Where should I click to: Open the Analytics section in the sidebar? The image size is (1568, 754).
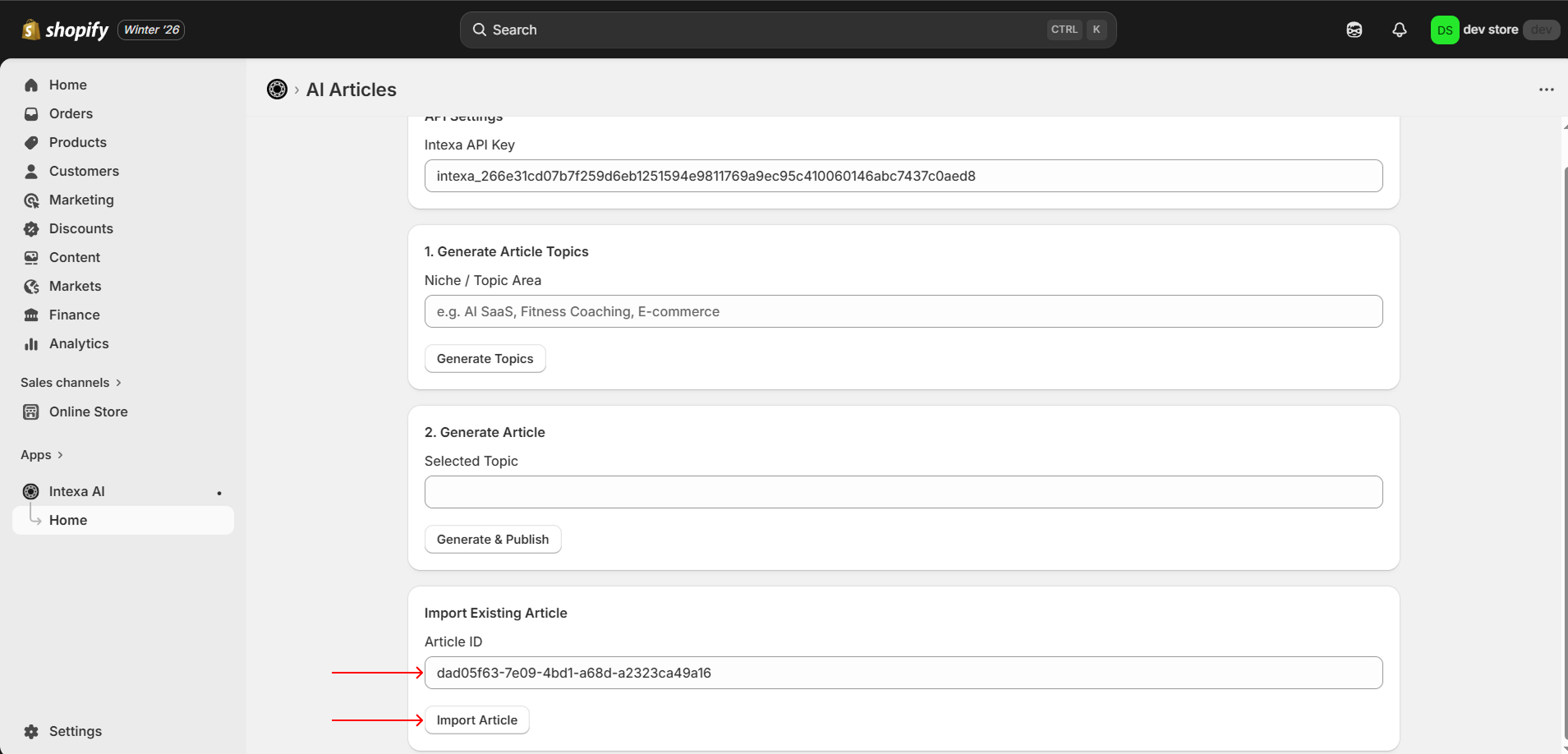point(79,343)
